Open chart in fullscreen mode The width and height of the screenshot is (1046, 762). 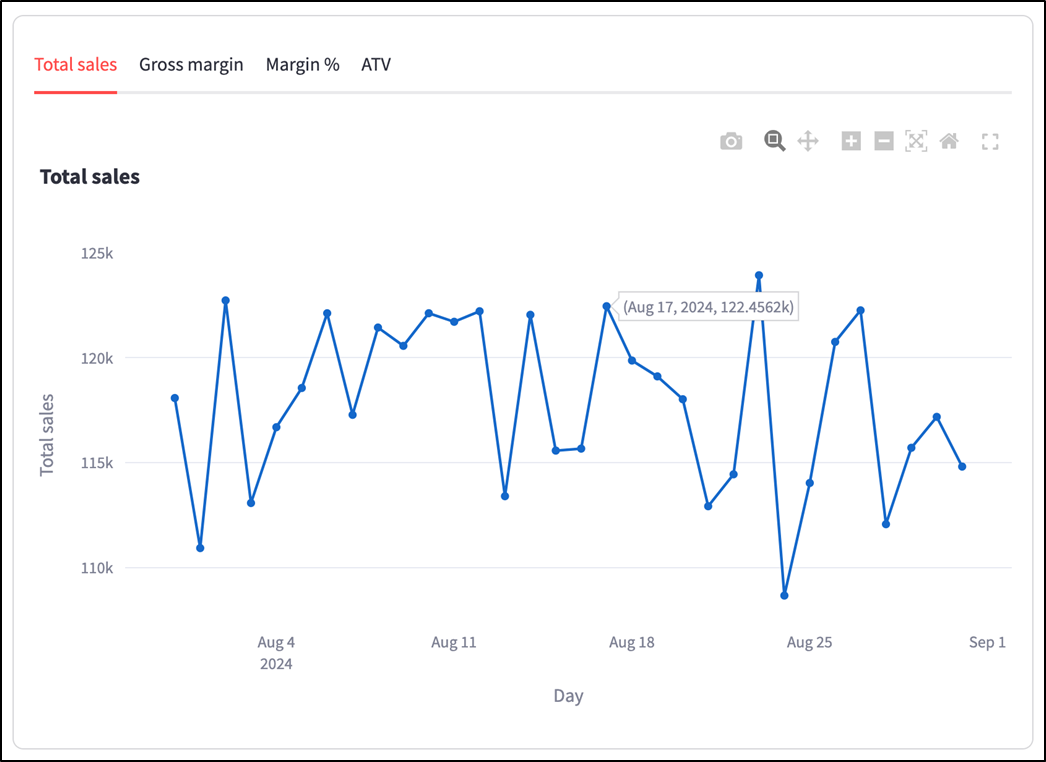(990, 141)
